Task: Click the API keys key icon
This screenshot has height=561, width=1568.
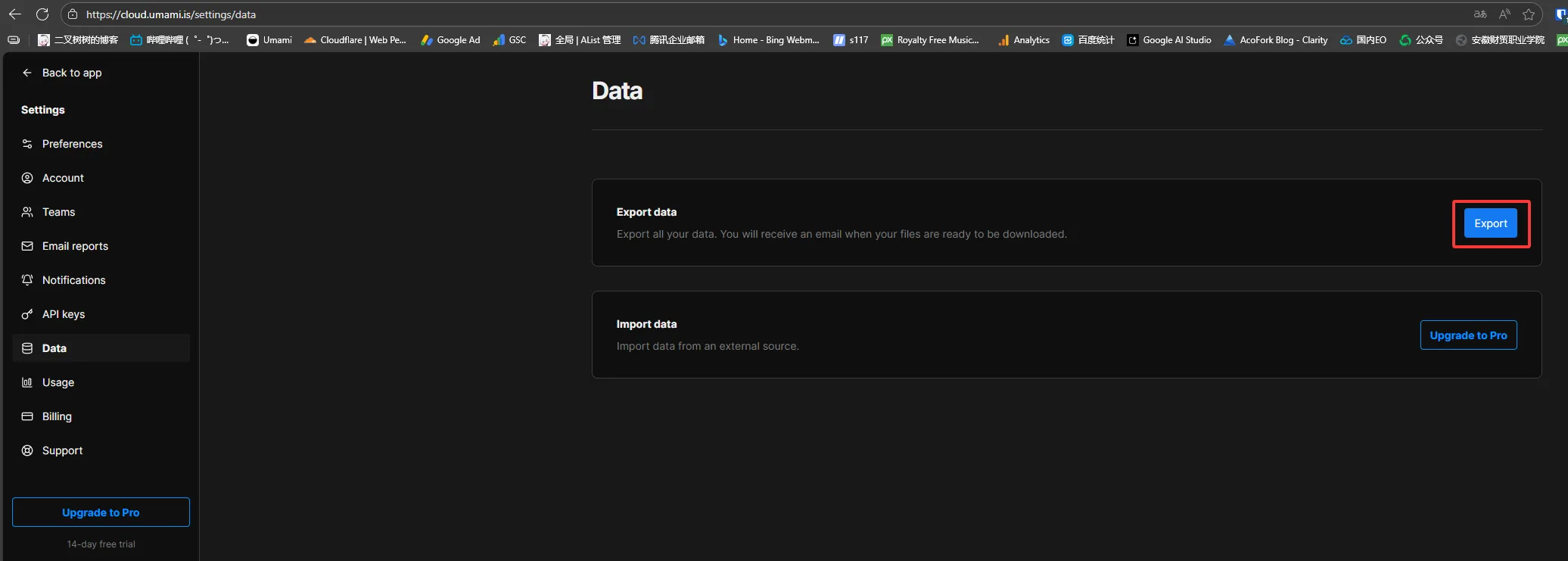Action: (27, 314)
